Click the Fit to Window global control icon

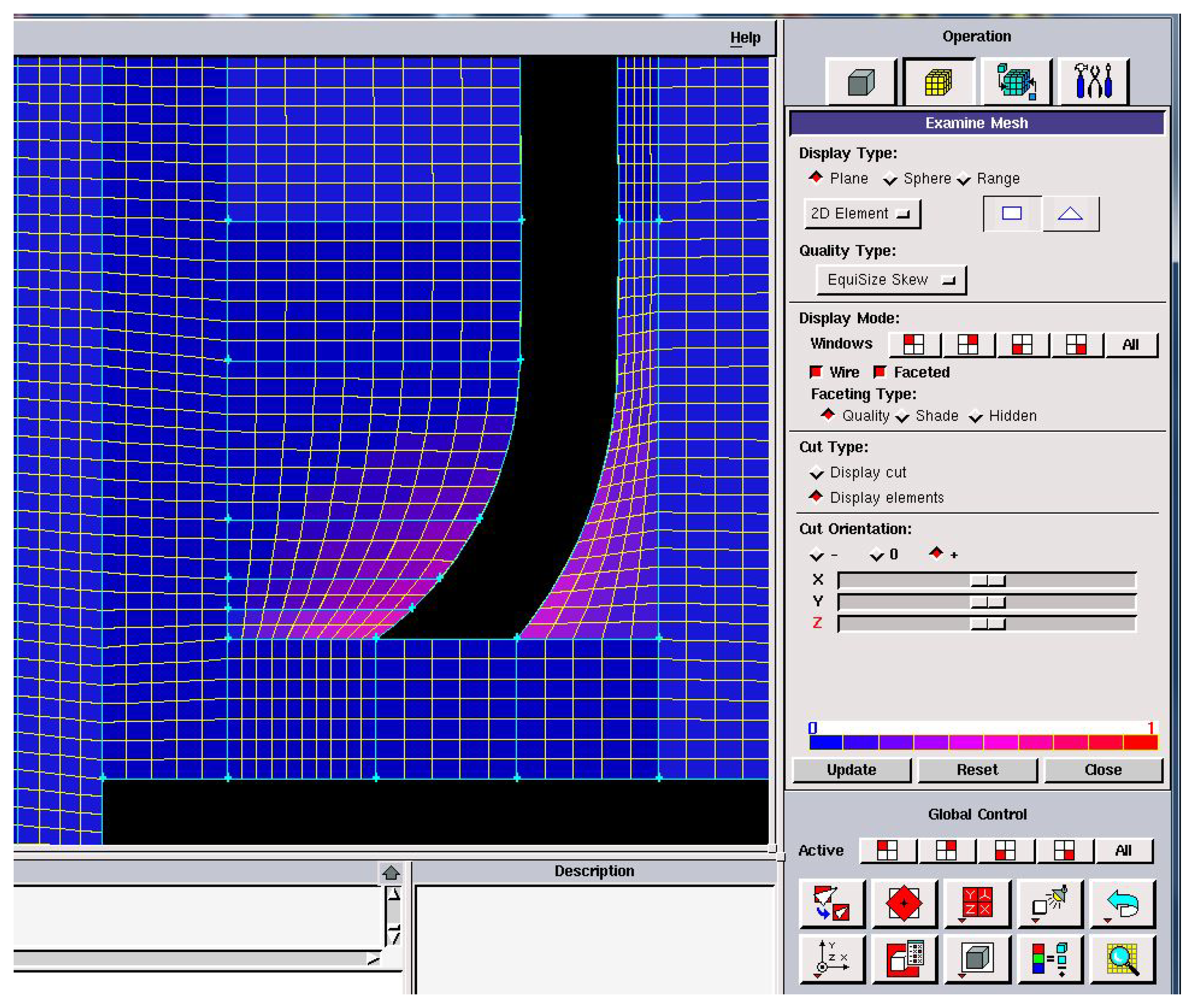pos(832,904)
